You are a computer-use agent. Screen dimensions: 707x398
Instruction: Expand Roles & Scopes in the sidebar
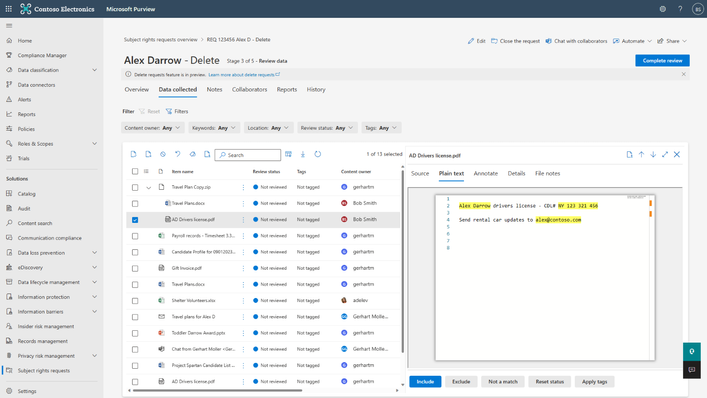tap(94, 143)
